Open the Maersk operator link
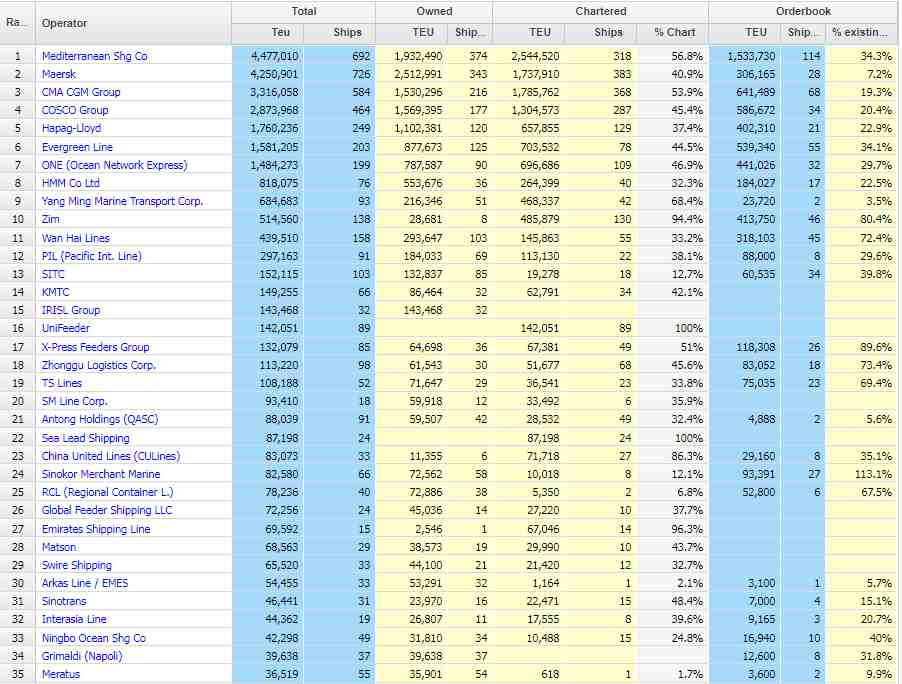Screen dimensions: 902x684 [59, 74]
